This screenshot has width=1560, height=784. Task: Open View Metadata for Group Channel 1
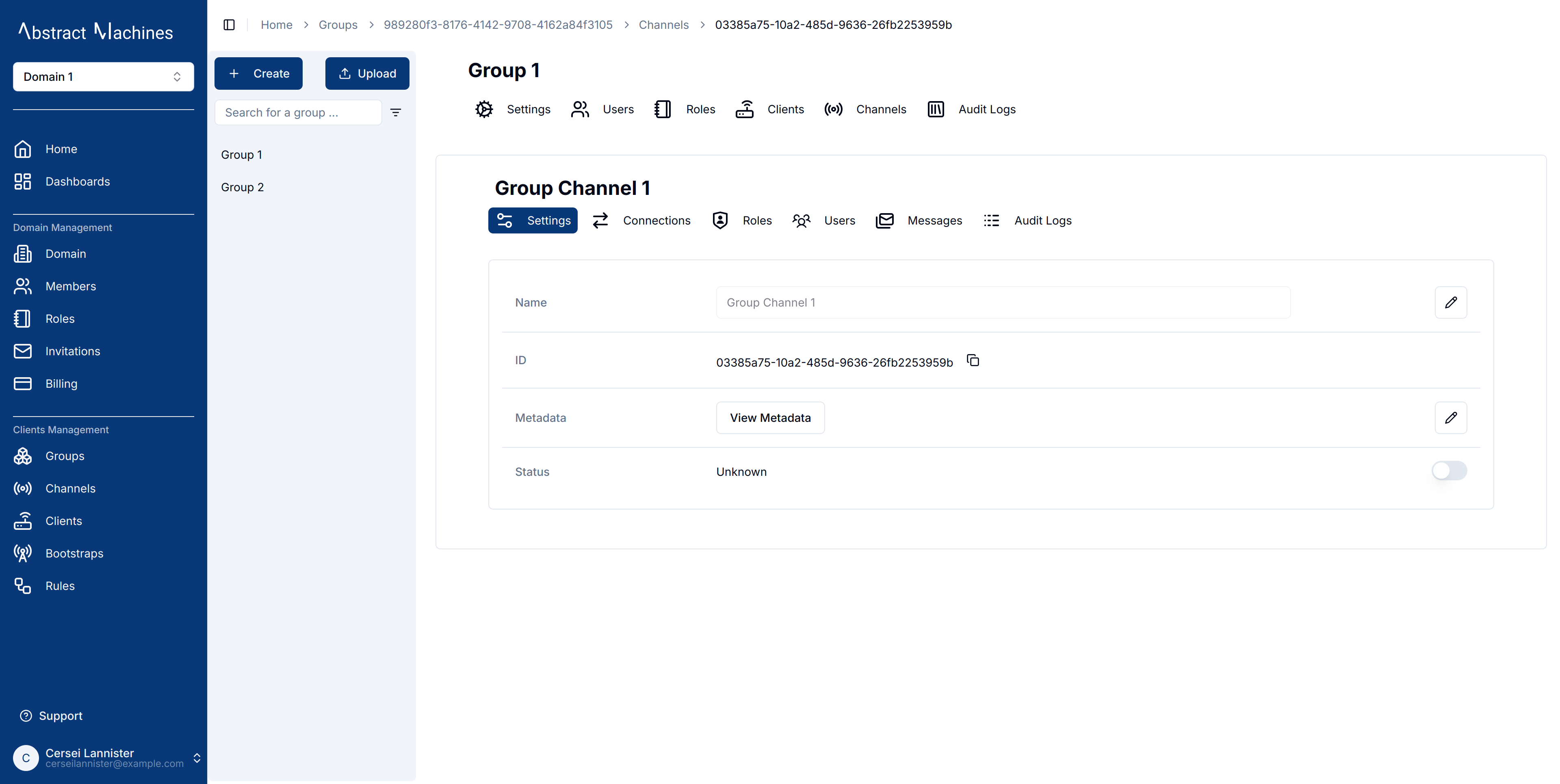770,417
